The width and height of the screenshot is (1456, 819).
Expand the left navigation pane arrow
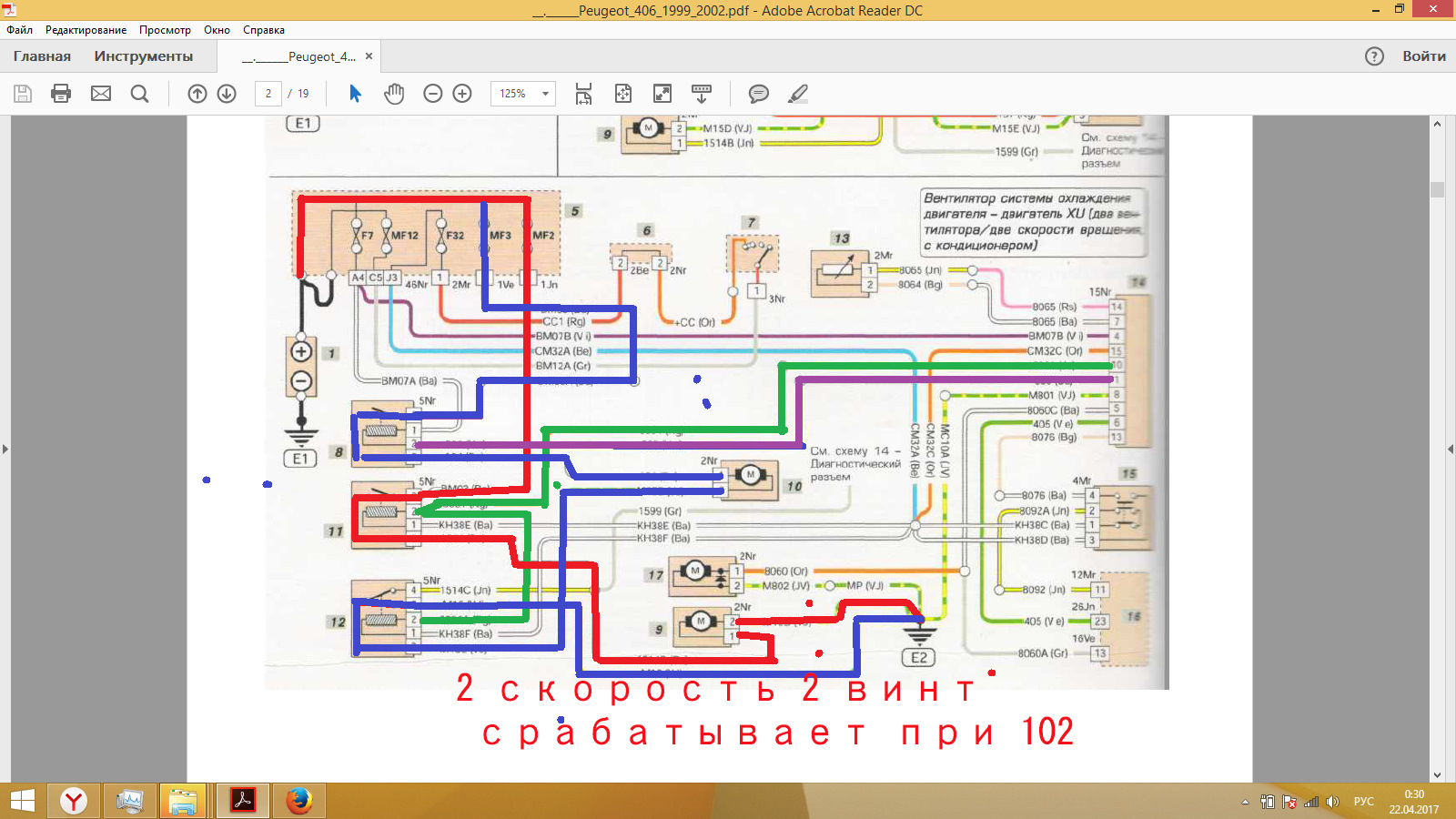tap(5, 449)
